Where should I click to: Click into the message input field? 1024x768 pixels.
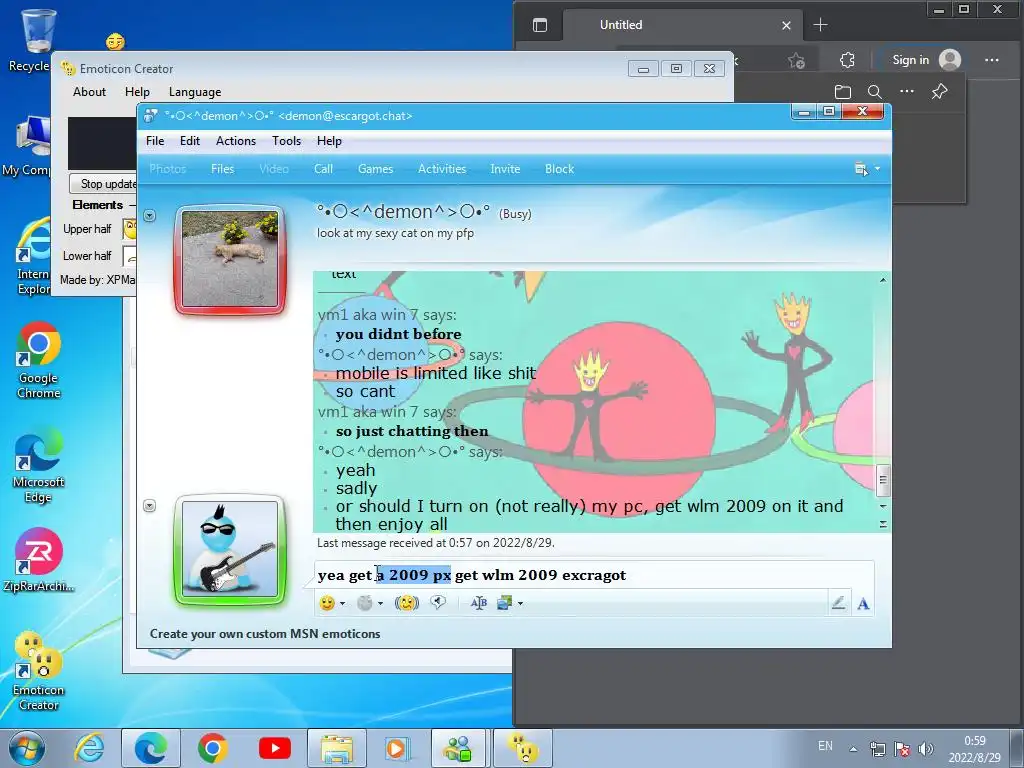coord(594,575)
